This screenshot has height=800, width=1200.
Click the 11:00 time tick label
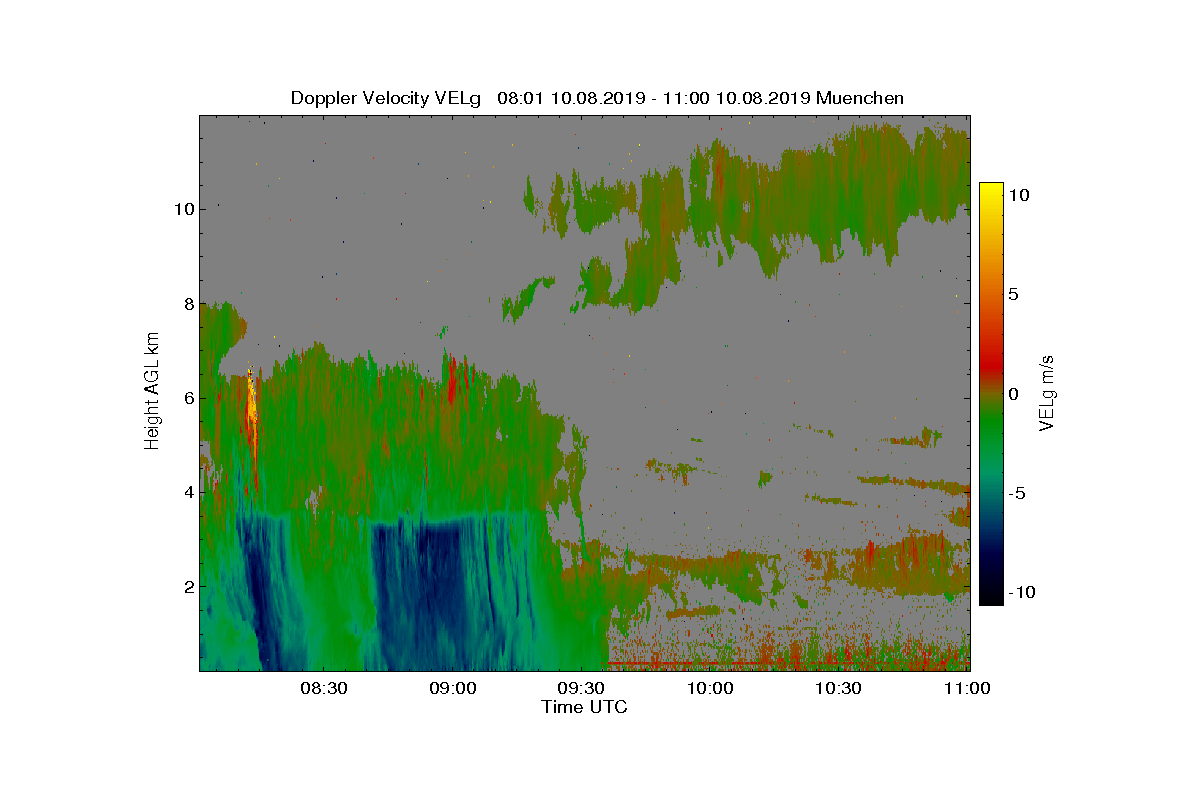[966, 688]
